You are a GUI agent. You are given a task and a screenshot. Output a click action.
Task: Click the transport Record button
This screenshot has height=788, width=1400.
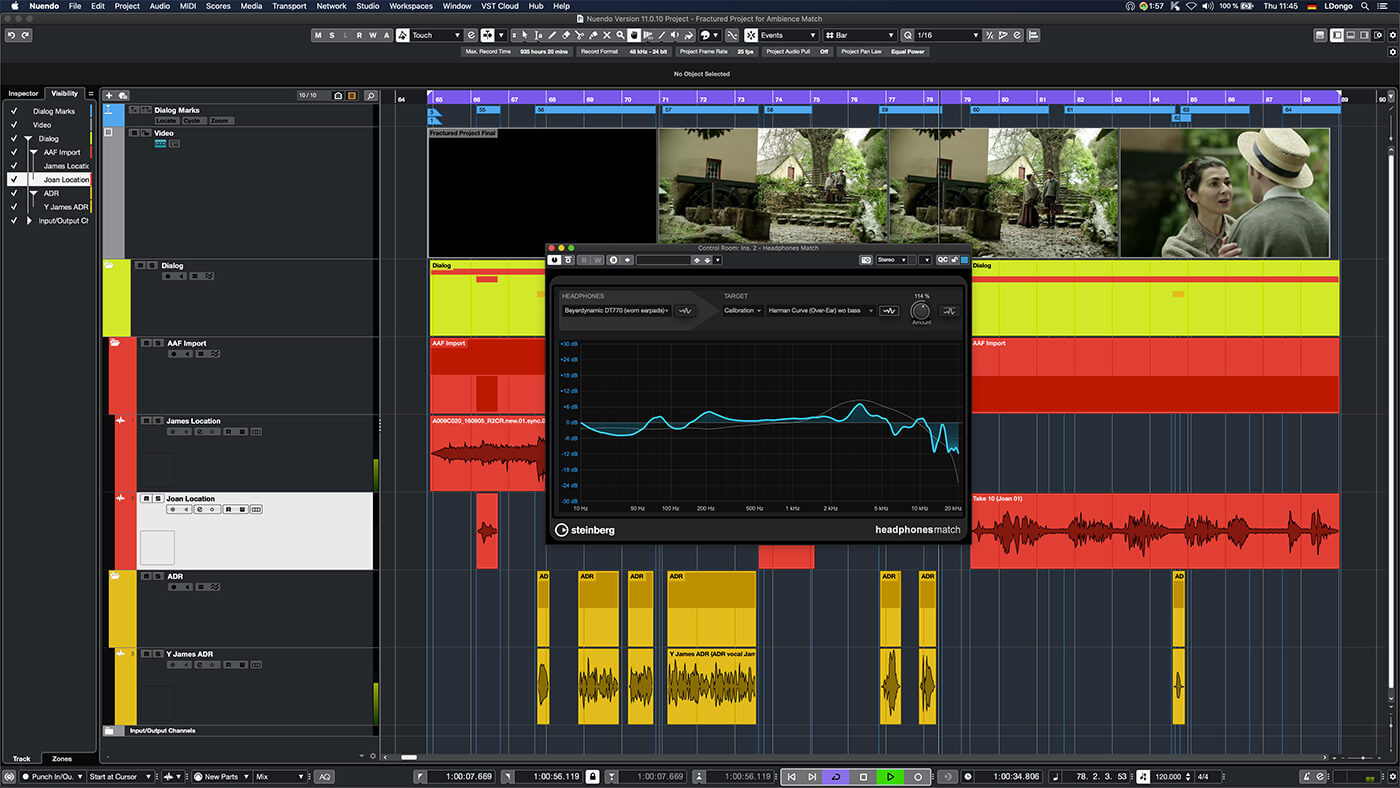click(x=918, y=777)
